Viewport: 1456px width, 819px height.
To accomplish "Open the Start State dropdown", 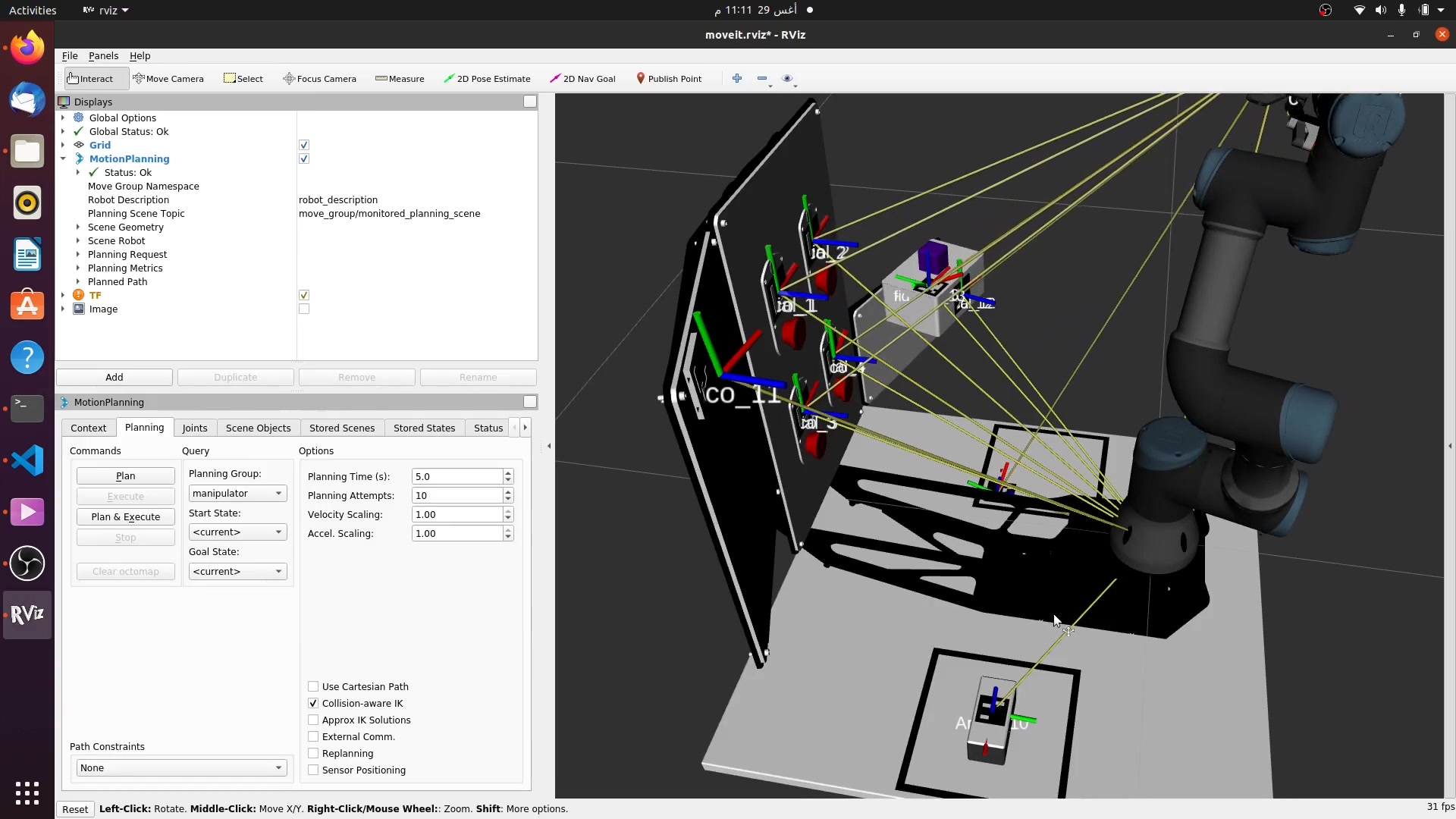I will click(237, 532).
